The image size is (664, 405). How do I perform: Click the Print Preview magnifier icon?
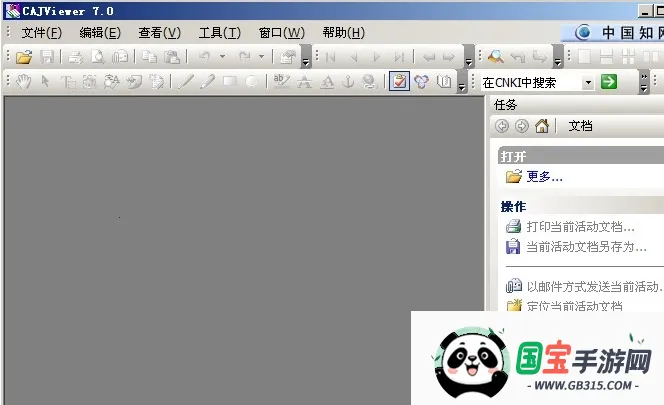98,56
